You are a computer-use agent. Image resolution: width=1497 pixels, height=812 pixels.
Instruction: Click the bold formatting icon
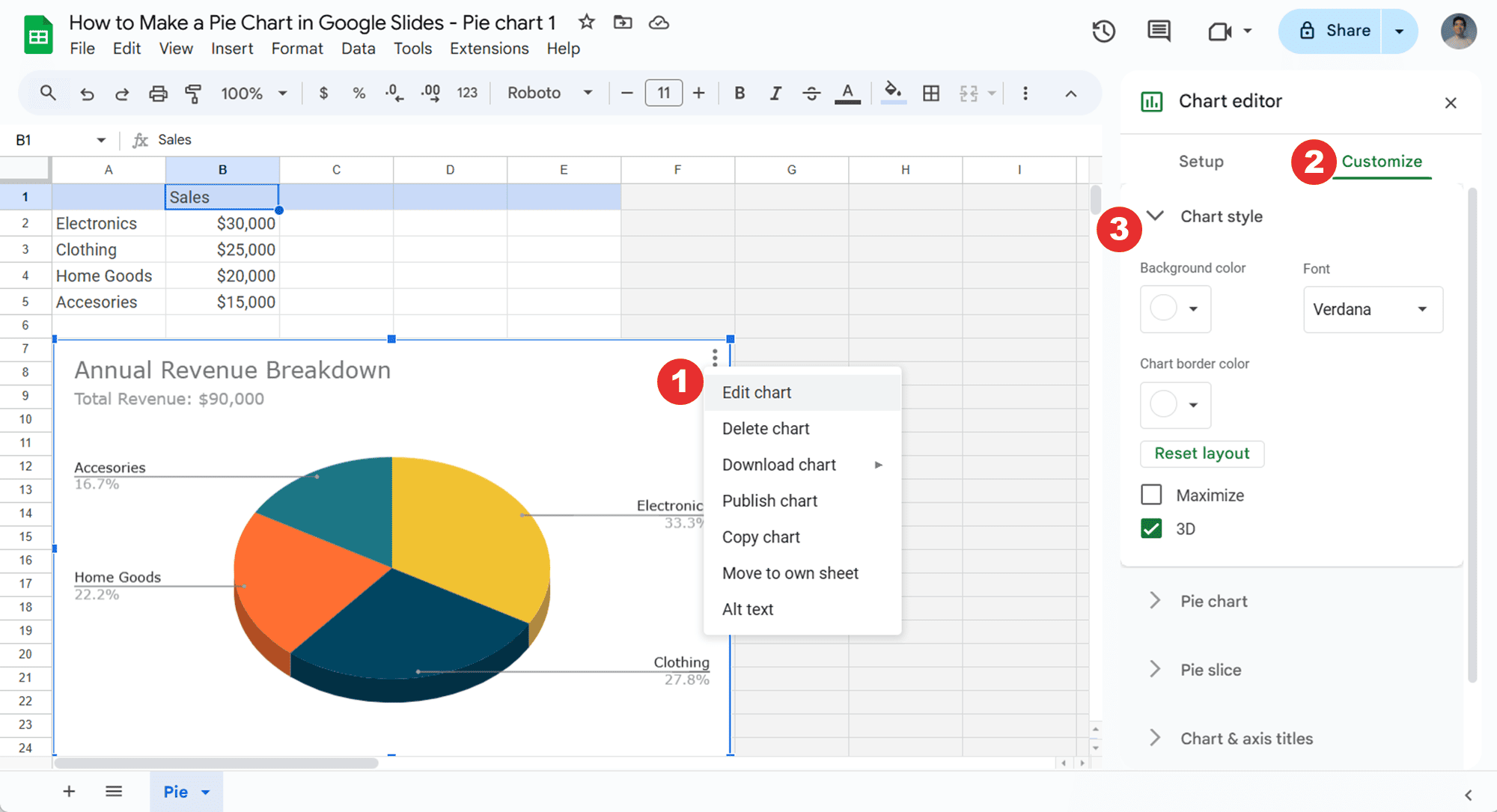click(740, 94)
